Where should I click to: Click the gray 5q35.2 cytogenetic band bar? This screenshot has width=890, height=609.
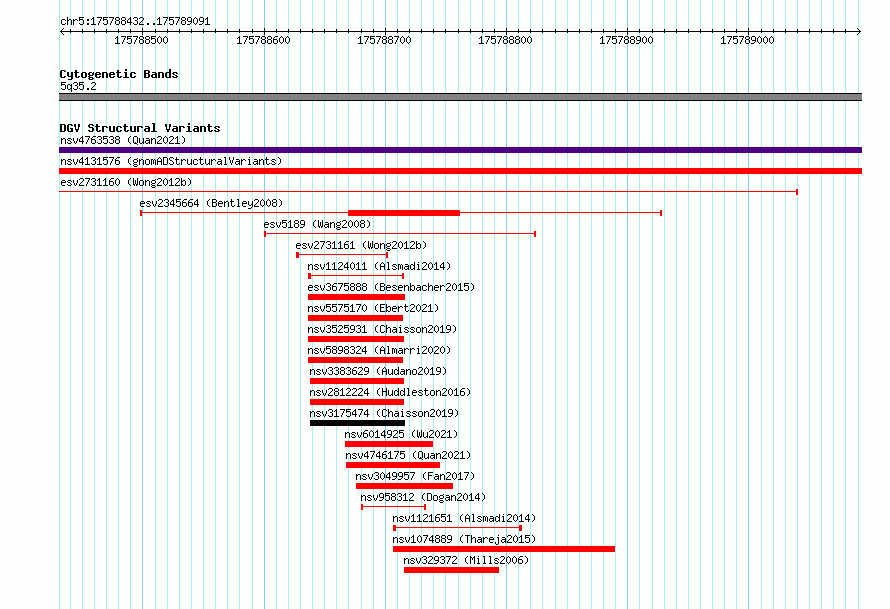tap(460, 97)
